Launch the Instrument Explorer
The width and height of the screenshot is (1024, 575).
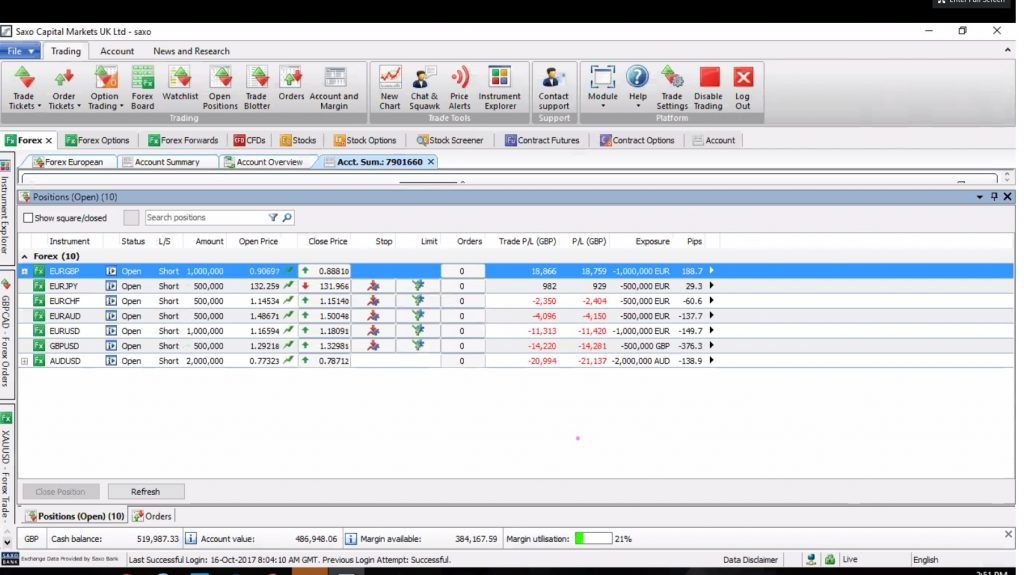[500, 88]
